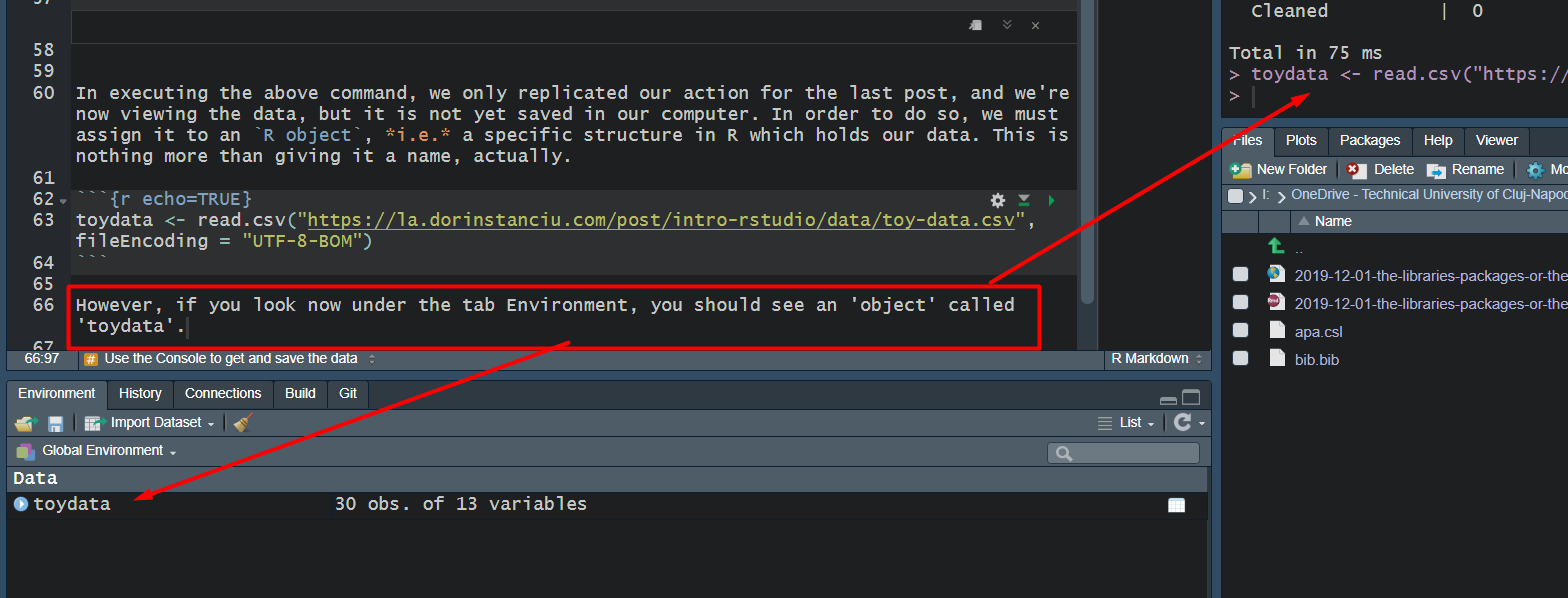Clear chunk output X icon

pyautogui.click(x=1035, y=26)
